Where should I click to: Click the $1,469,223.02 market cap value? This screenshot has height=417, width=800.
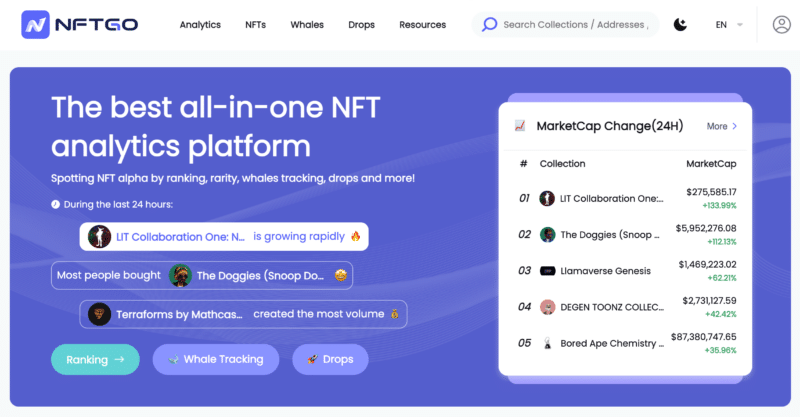708,264
